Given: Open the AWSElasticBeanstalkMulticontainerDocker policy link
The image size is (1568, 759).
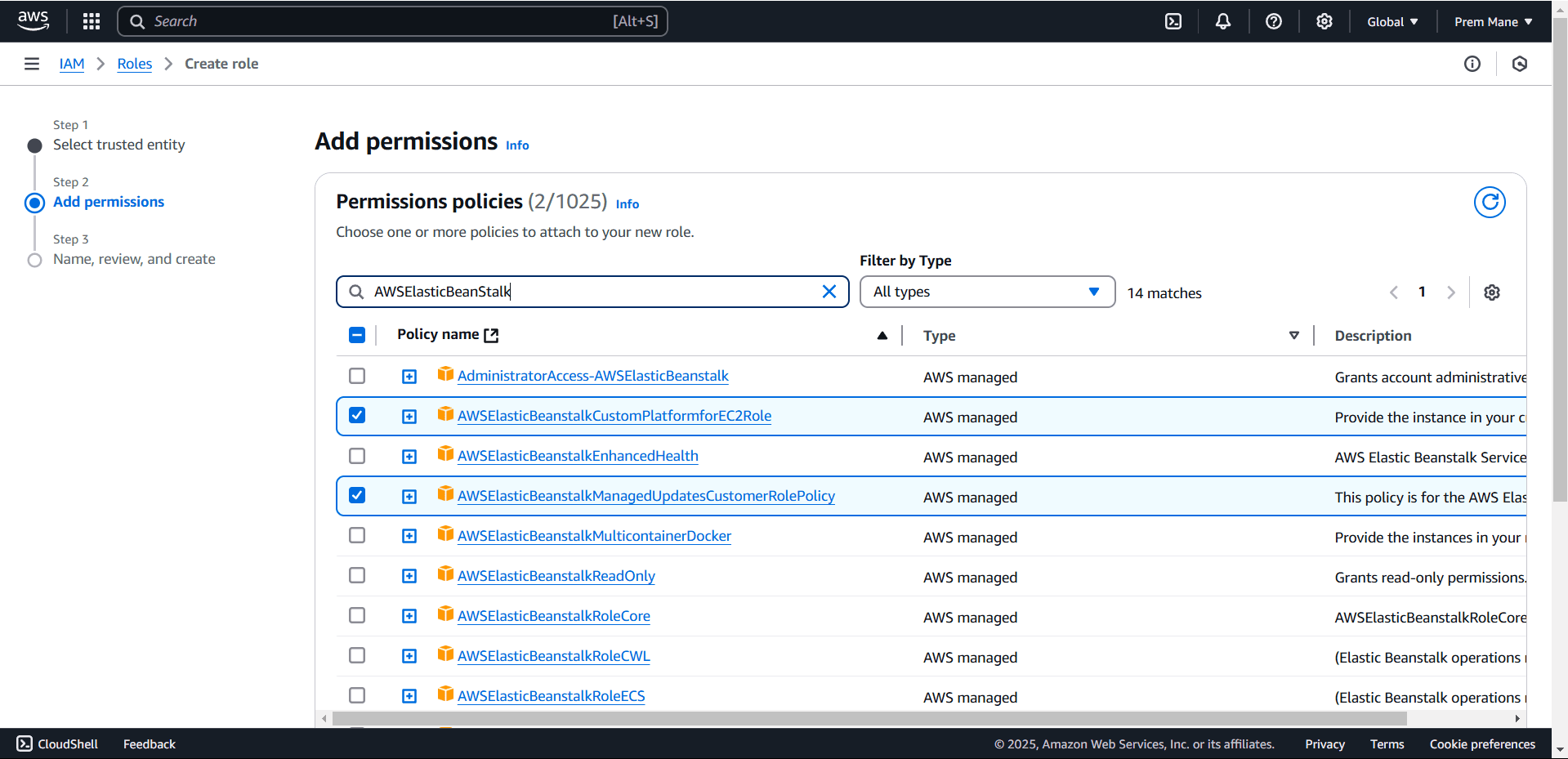Looking at the screenshot, I should 594,536.
